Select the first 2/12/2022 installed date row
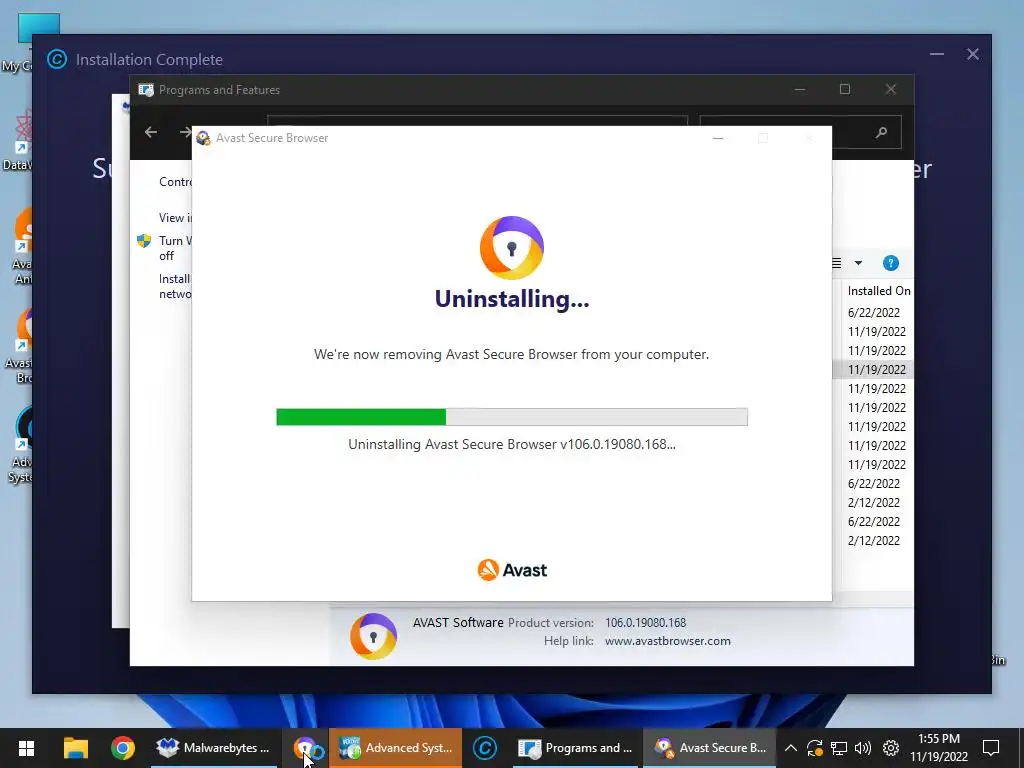This screenshot has width=1024, height=768. click(874, 503)
